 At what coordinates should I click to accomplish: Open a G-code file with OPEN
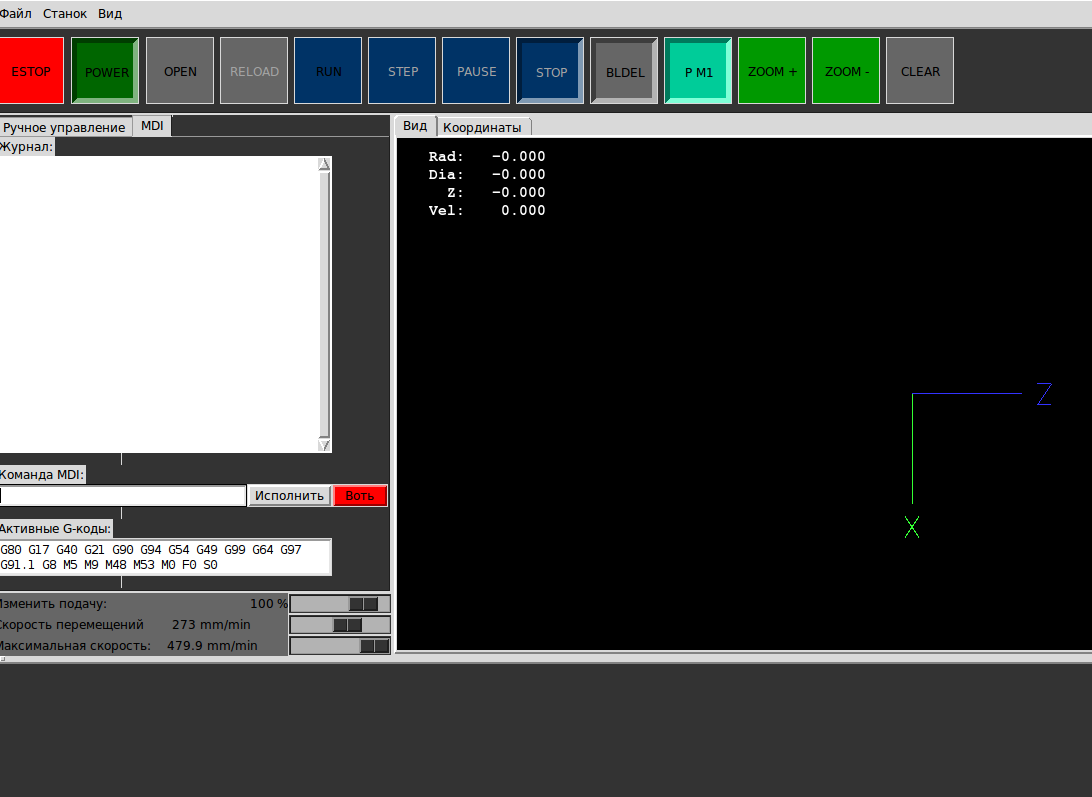180,70
